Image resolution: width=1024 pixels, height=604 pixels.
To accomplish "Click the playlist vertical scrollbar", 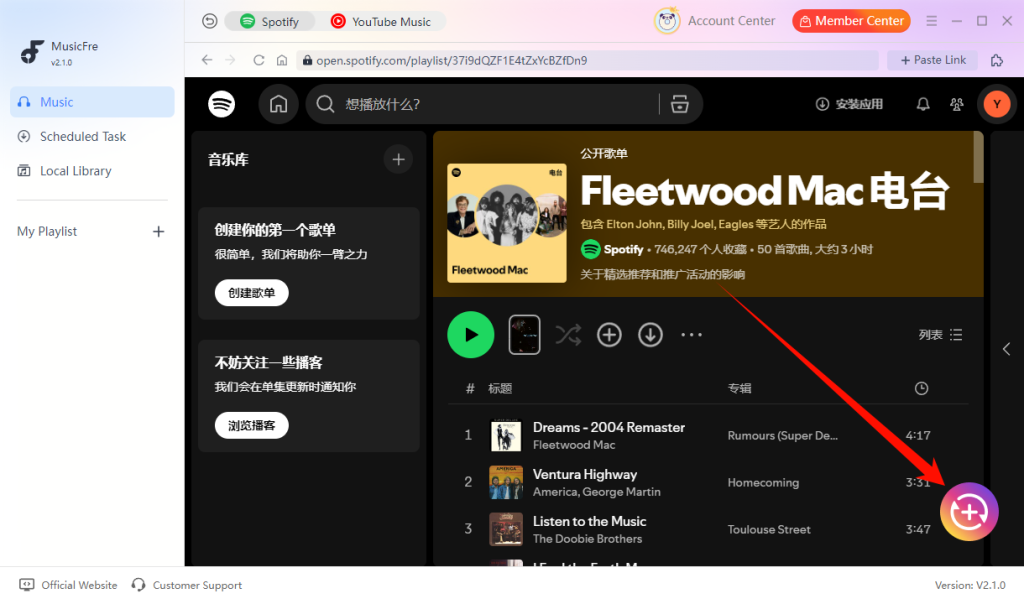I will [x=978, y=157].
